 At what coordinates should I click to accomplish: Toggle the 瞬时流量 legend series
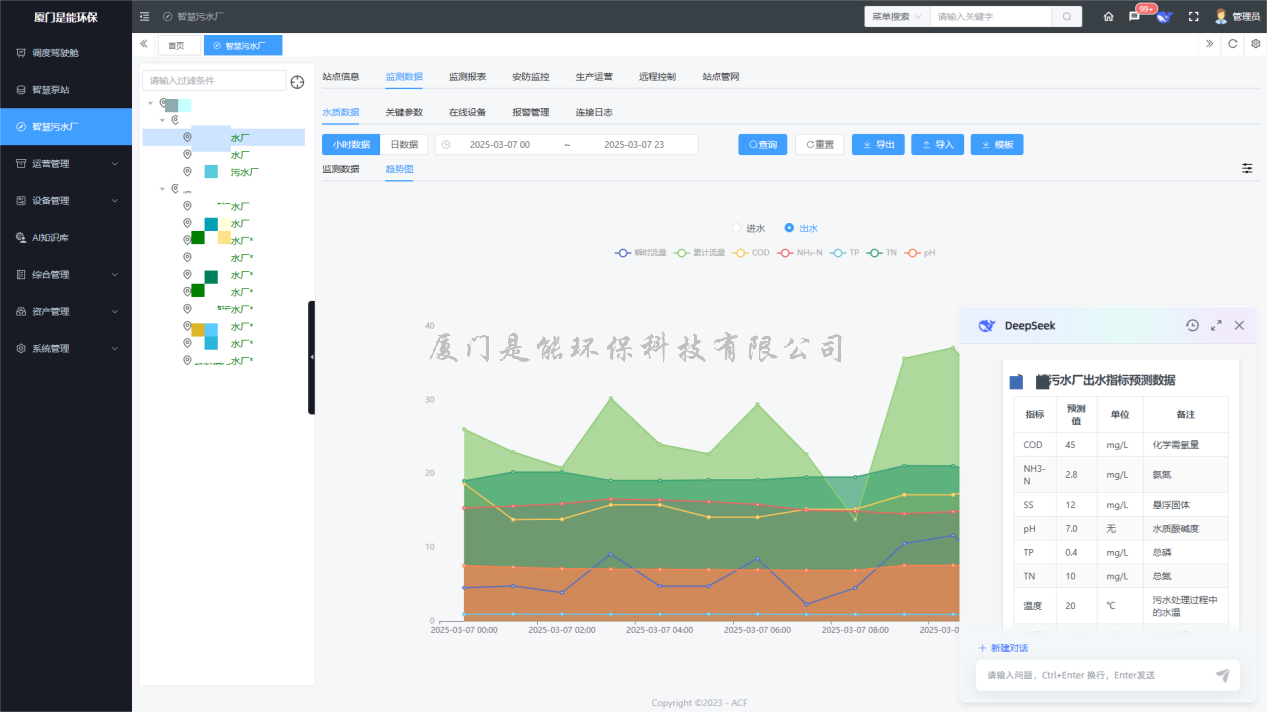[640, 253]
